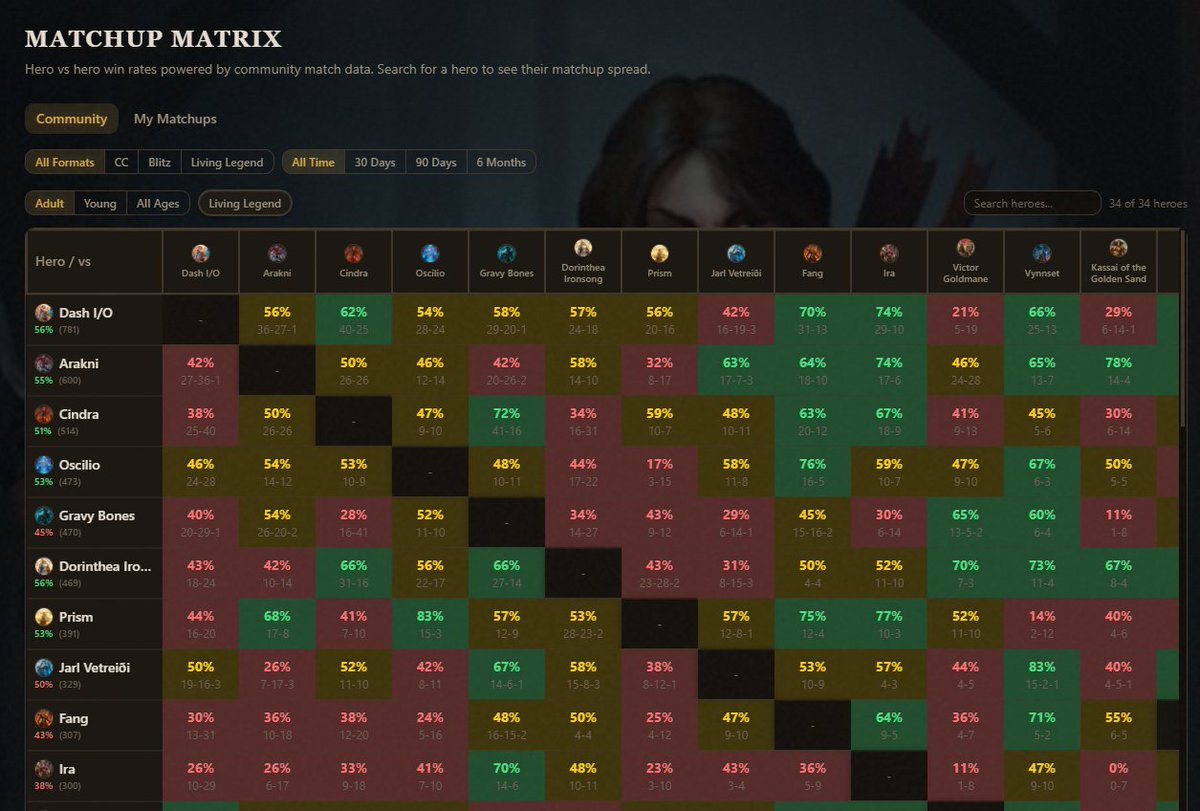Switch to the Community tab
Image resolution: width=1200 pixels, height=811 pixels.
pos(72,119)
